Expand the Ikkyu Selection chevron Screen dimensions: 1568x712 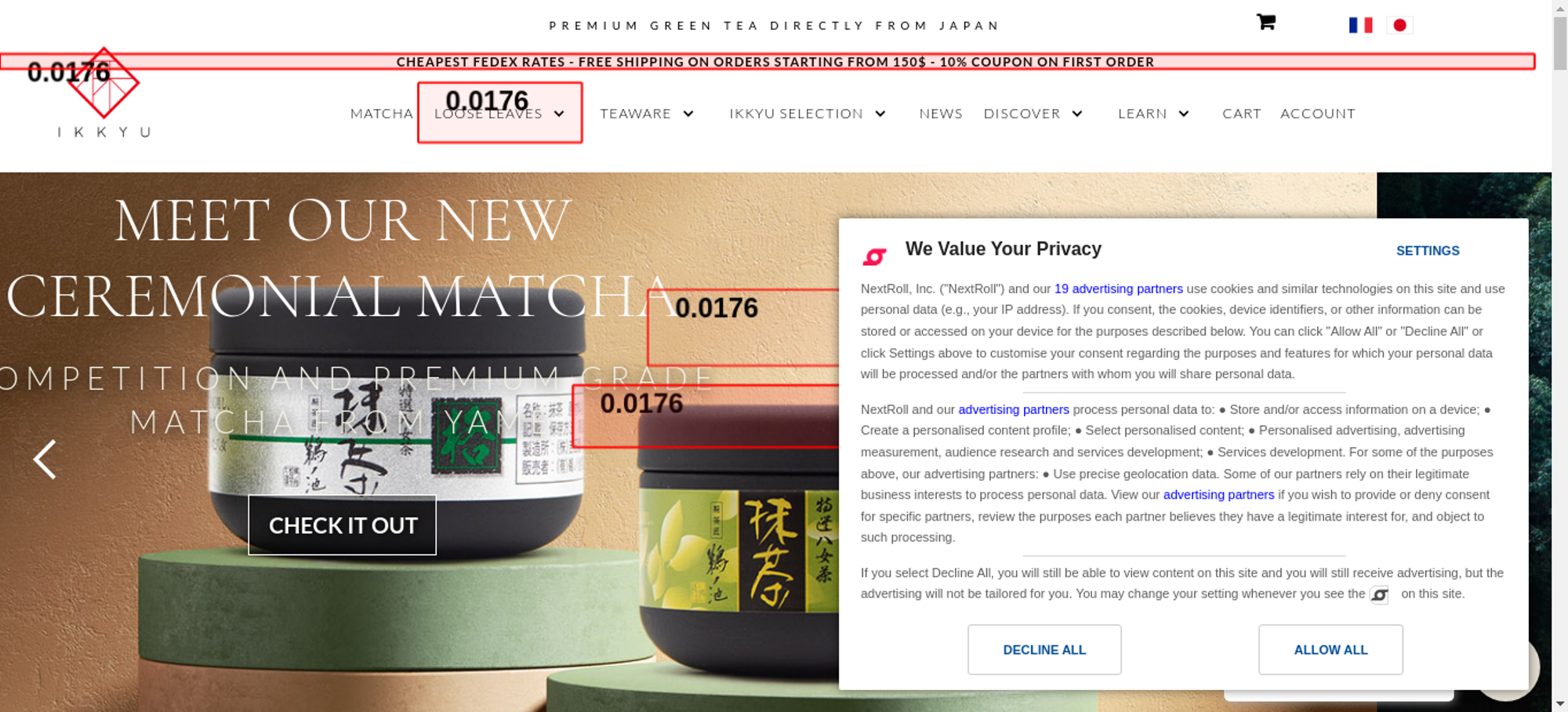(x=880, y=114)
